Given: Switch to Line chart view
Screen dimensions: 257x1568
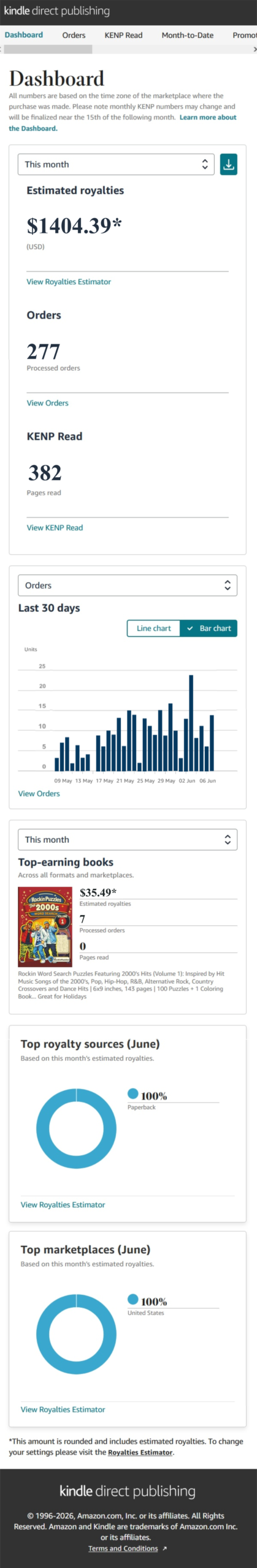Looking at the screenshot, I should point(153,628).
